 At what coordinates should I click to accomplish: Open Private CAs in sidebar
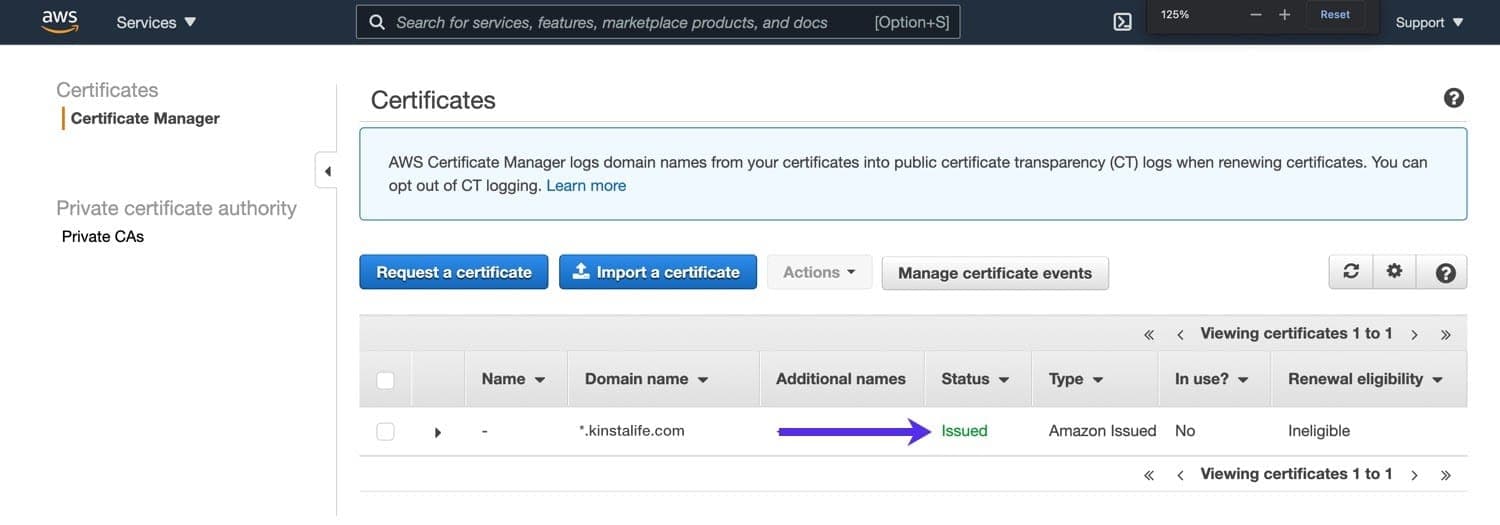click(x=103, y=237)
